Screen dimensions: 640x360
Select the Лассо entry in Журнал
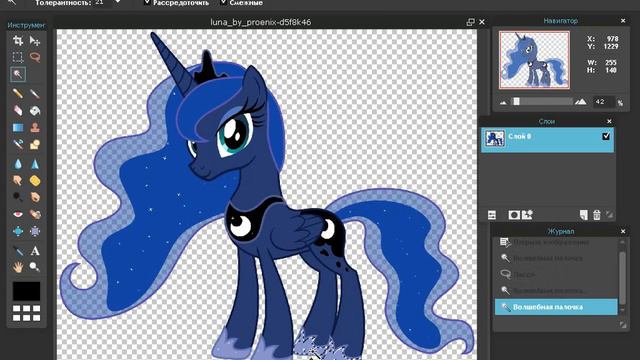point(556,274)
